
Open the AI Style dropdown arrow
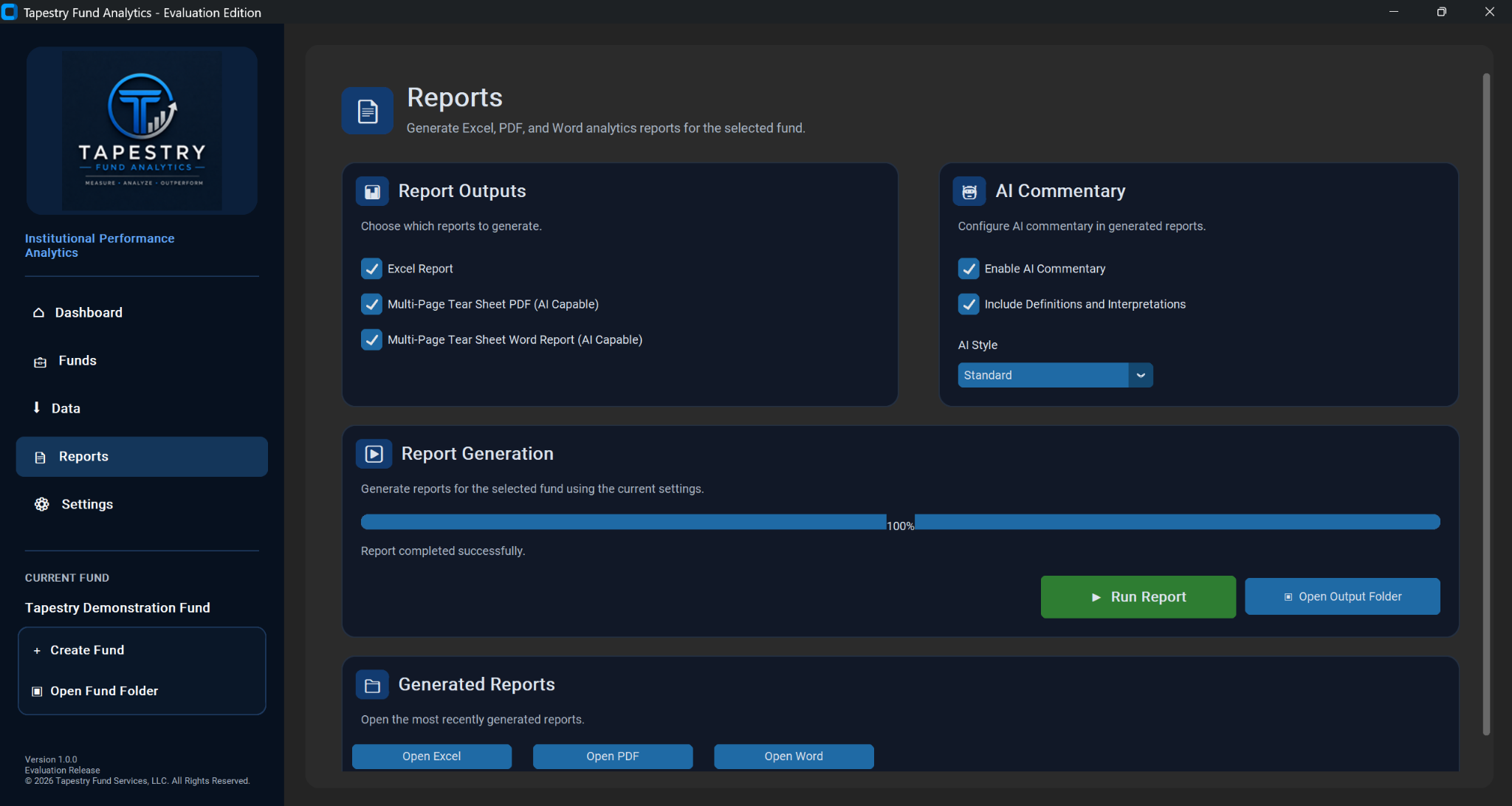[x=1141, y=375]
